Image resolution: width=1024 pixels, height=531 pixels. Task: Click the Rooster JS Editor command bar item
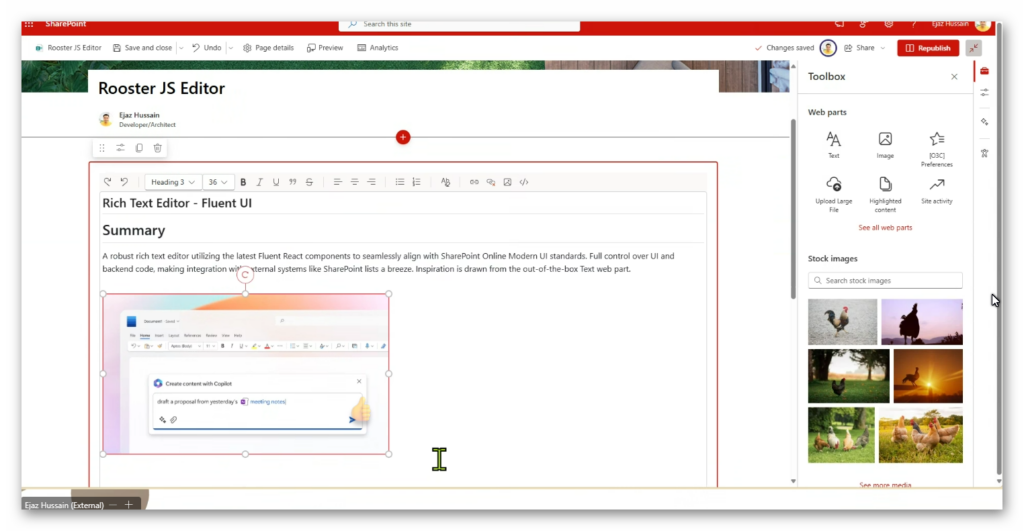69,48
